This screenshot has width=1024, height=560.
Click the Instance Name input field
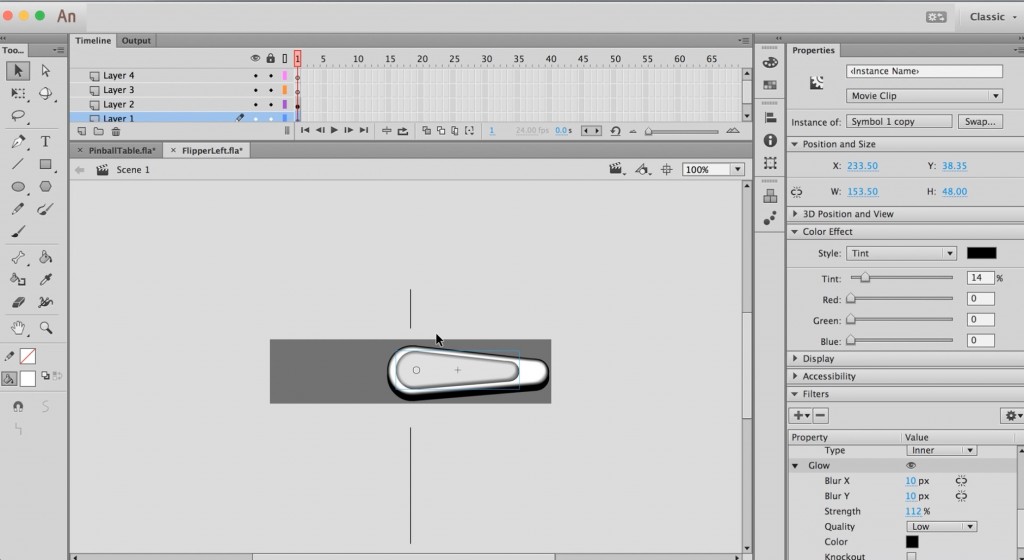pyautogui.click(x=923, y=71)
